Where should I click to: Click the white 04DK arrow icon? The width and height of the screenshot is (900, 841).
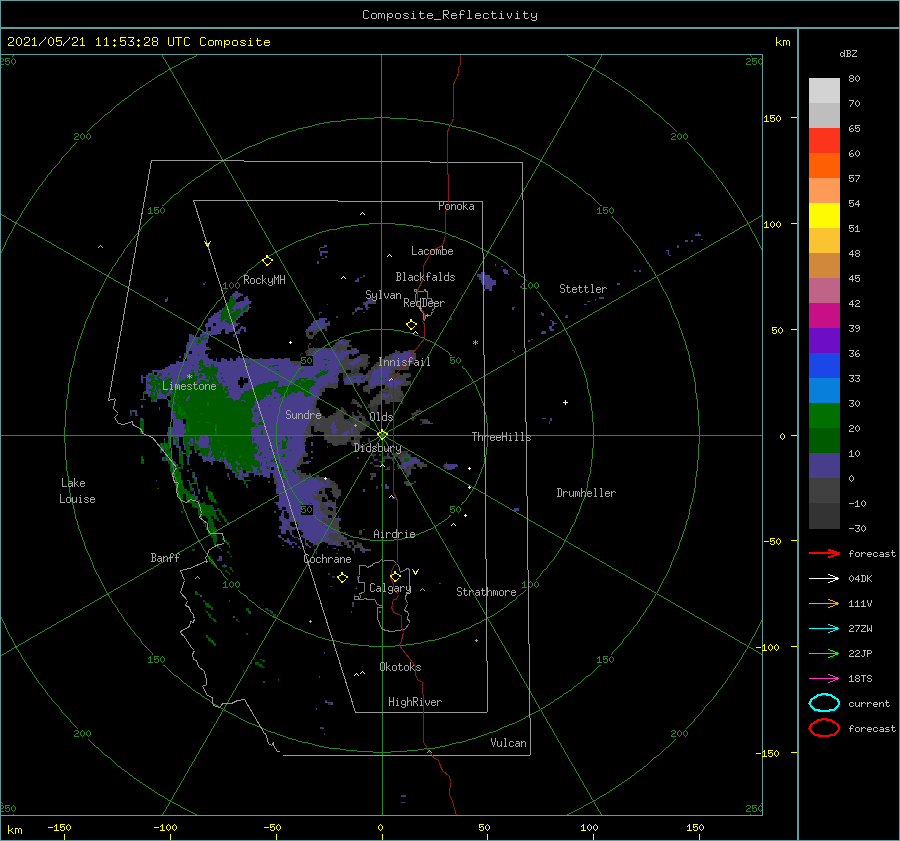tap(824, 579)
